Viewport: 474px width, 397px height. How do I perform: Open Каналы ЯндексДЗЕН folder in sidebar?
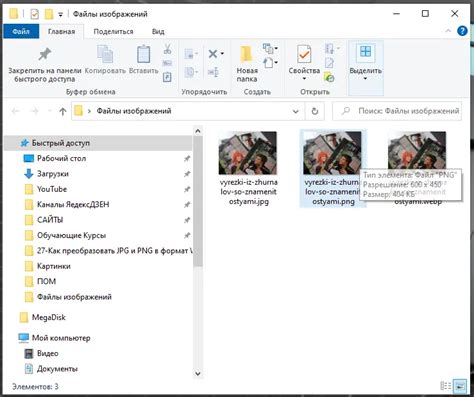click(x=98, y=204)
